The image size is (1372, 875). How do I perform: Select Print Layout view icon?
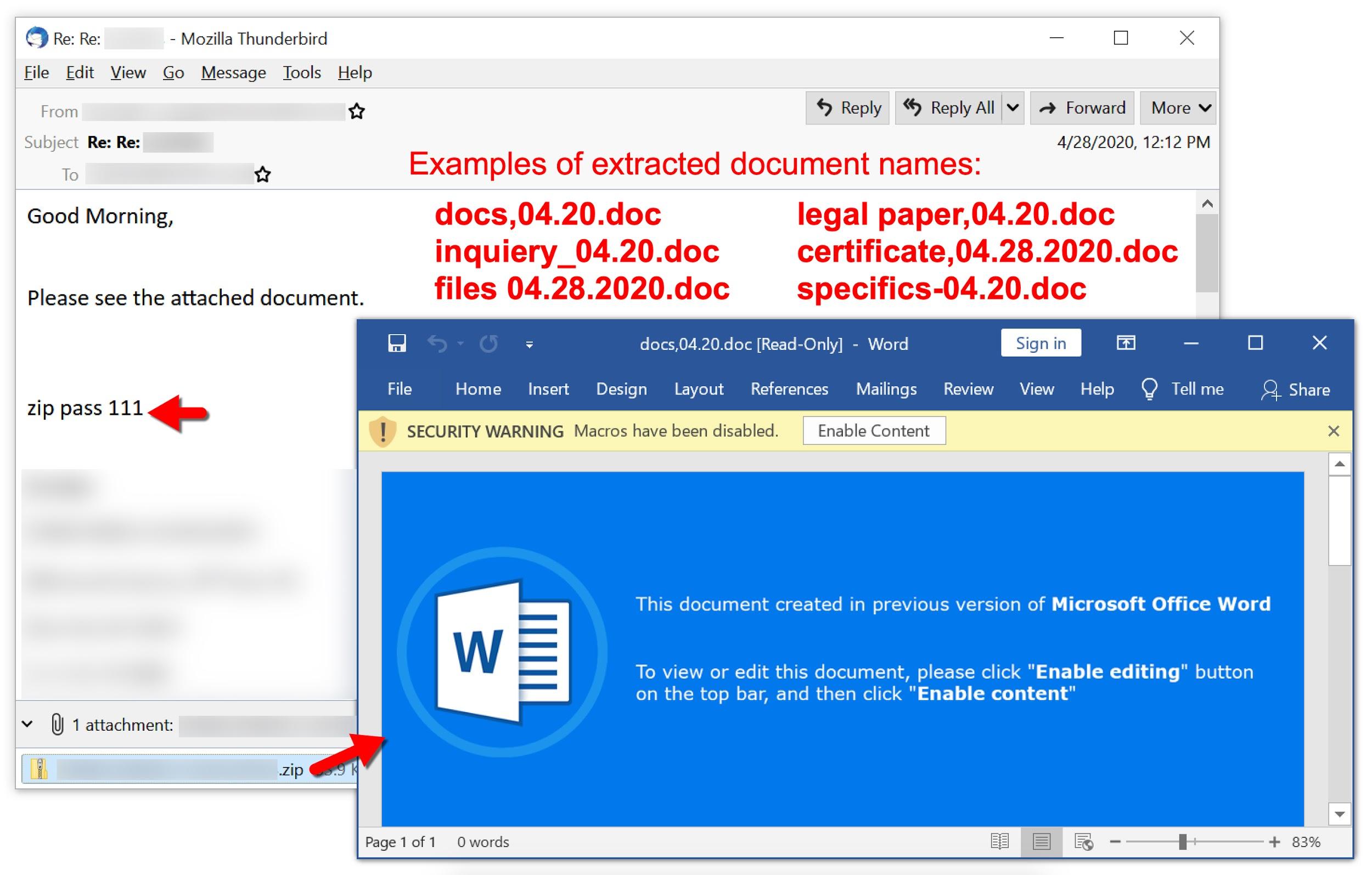point(1041,842)
